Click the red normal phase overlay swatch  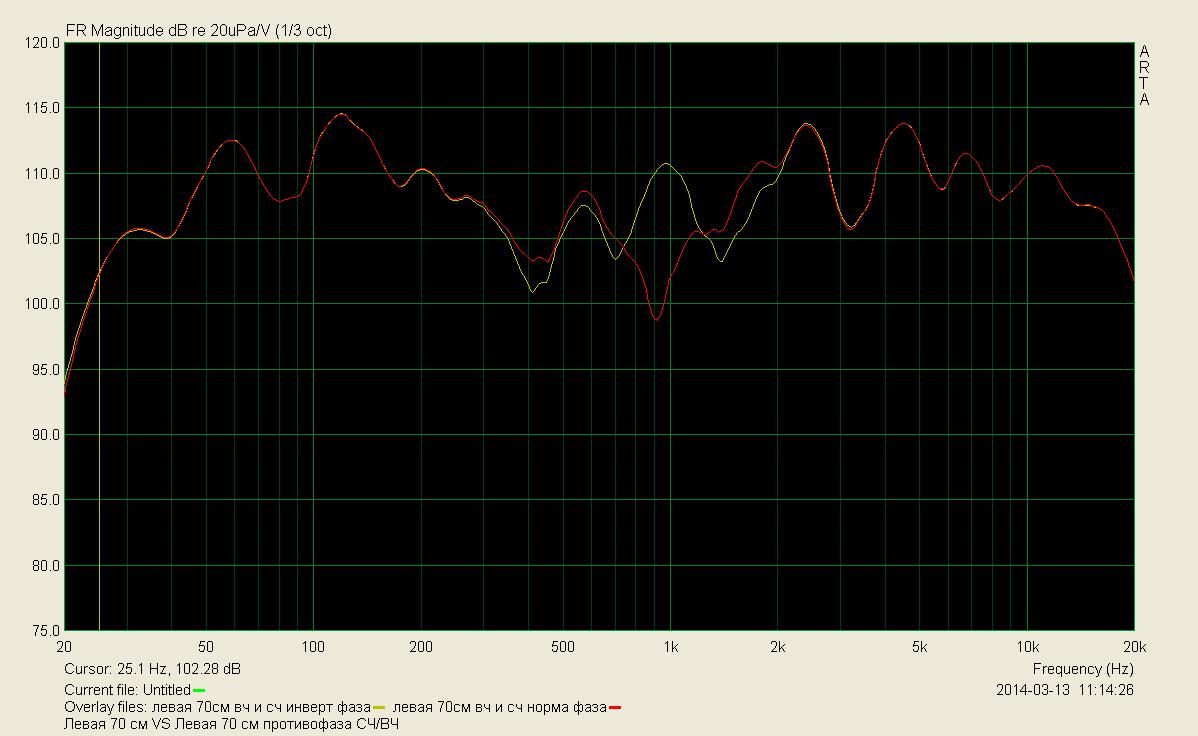[x=615, y=709]
